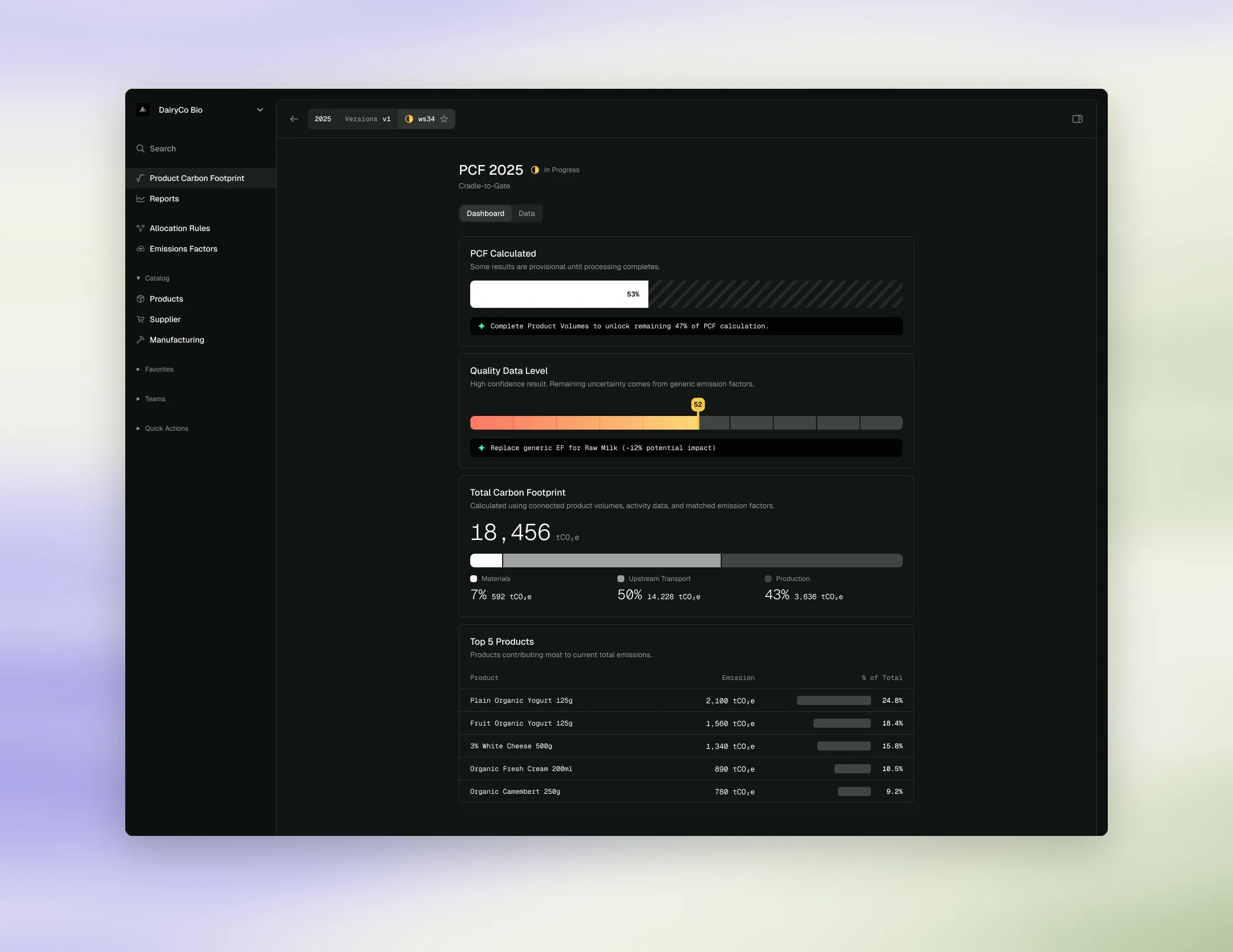Select Plain Organic Yogurt 125g row

coord(687,700)
